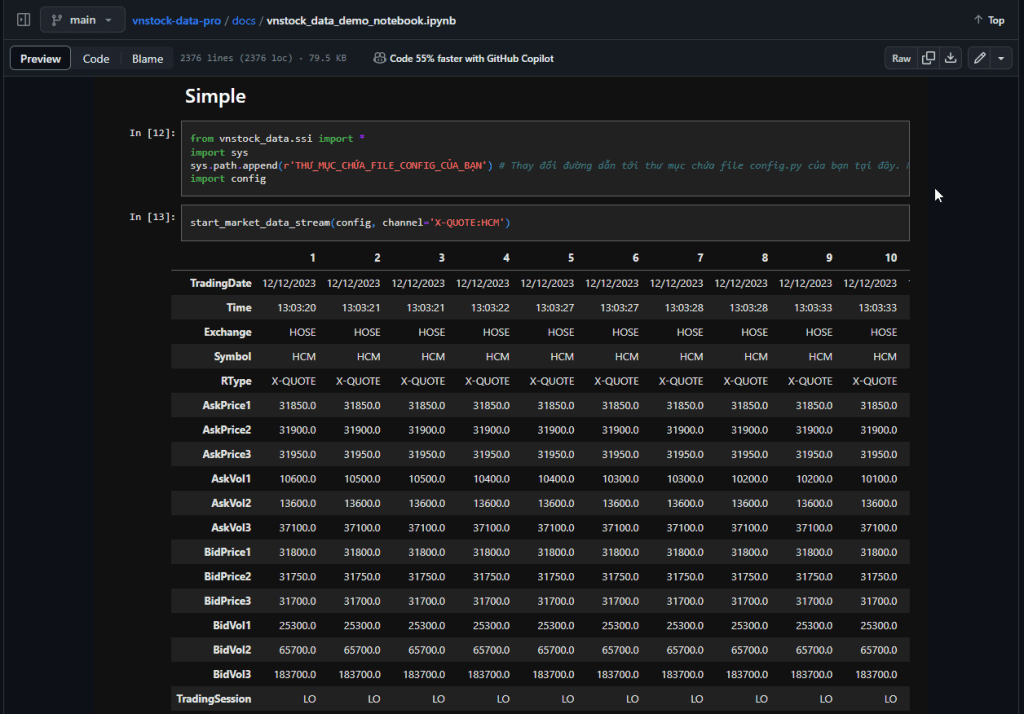Image resolution: width=1024 pixels, height=714 pixels.
Task: Click the BidVol3 row header
Action: tap(232, 674)
